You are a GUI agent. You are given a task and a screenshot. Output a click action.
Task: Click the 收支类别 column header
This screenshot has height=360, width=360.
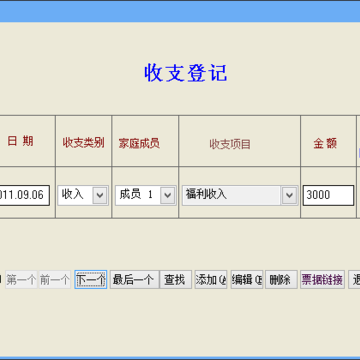point(84,143)
